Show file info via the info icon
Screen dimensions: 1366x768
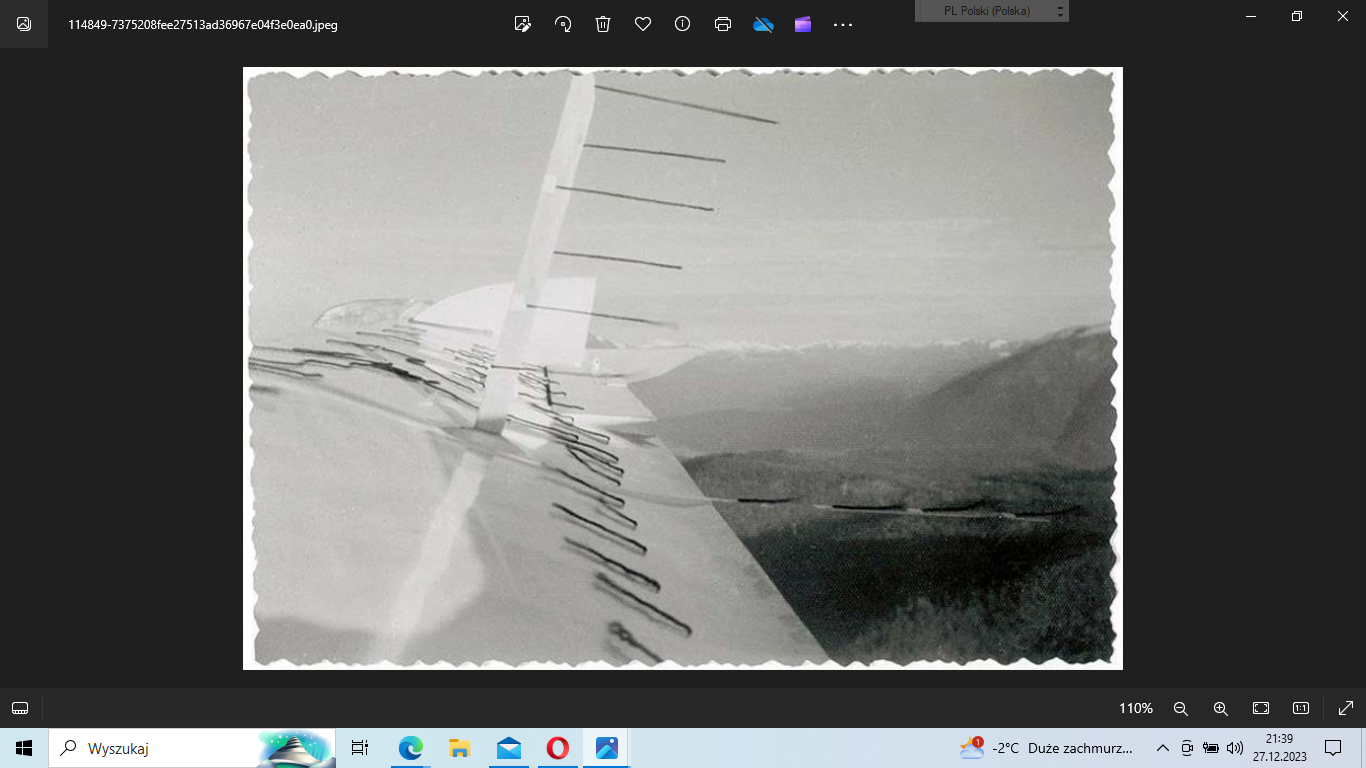683,24
